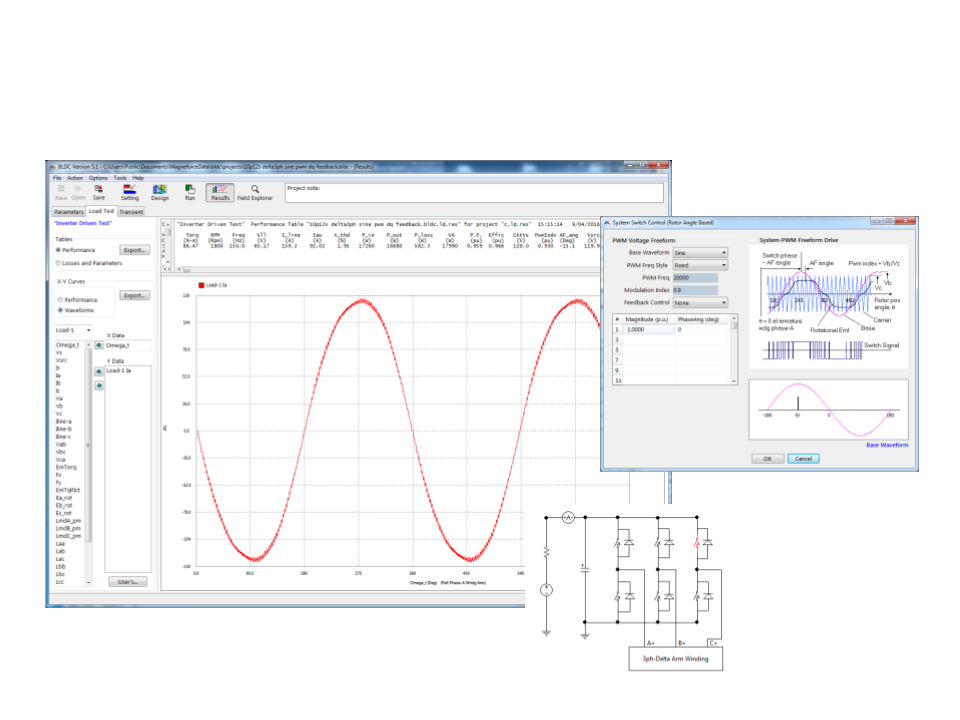Open the PWM Freq Style dropdown

(700, 266)
